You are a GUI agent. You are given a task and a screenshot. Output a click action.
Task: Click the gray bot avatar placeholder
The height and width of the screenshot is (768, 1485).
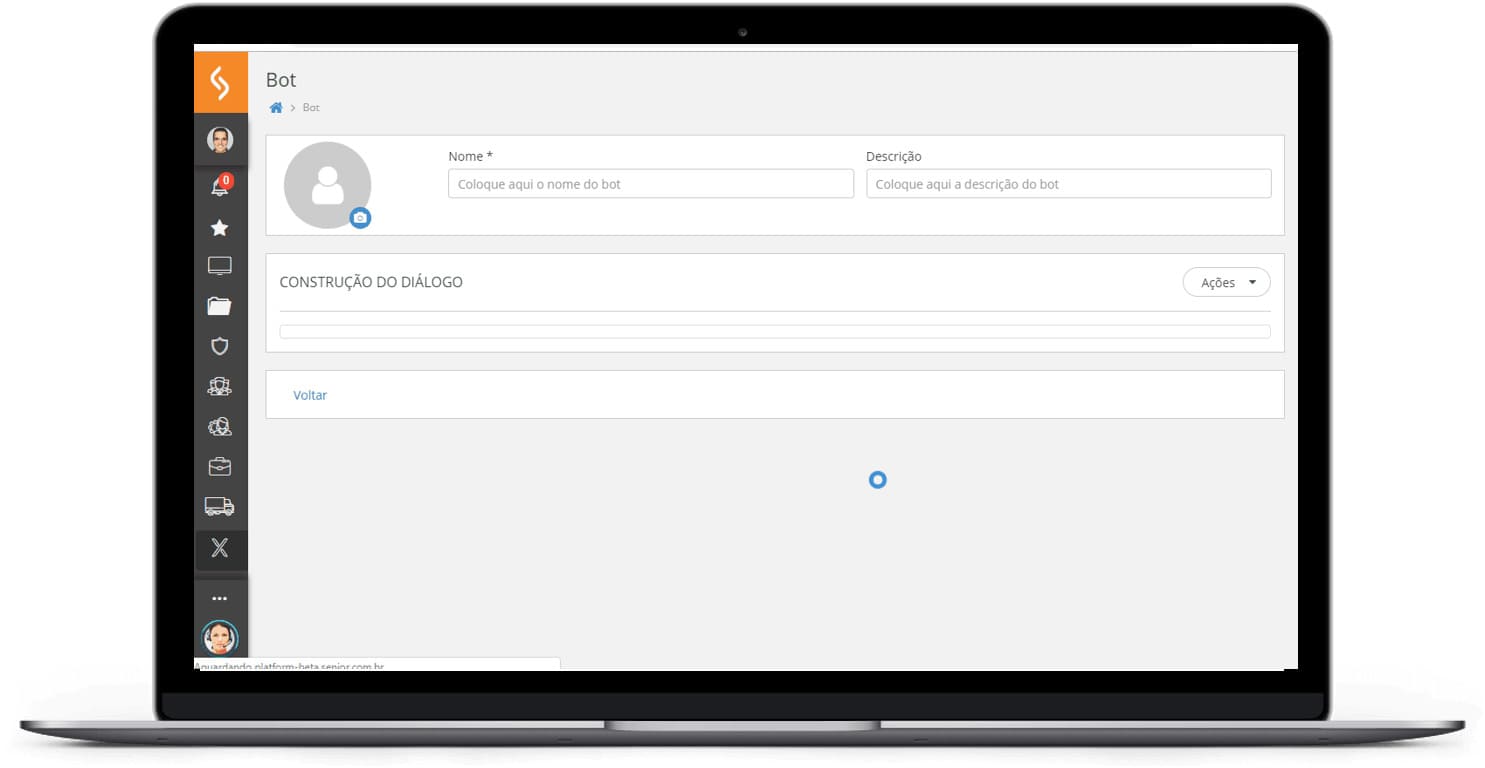point(326,183)
